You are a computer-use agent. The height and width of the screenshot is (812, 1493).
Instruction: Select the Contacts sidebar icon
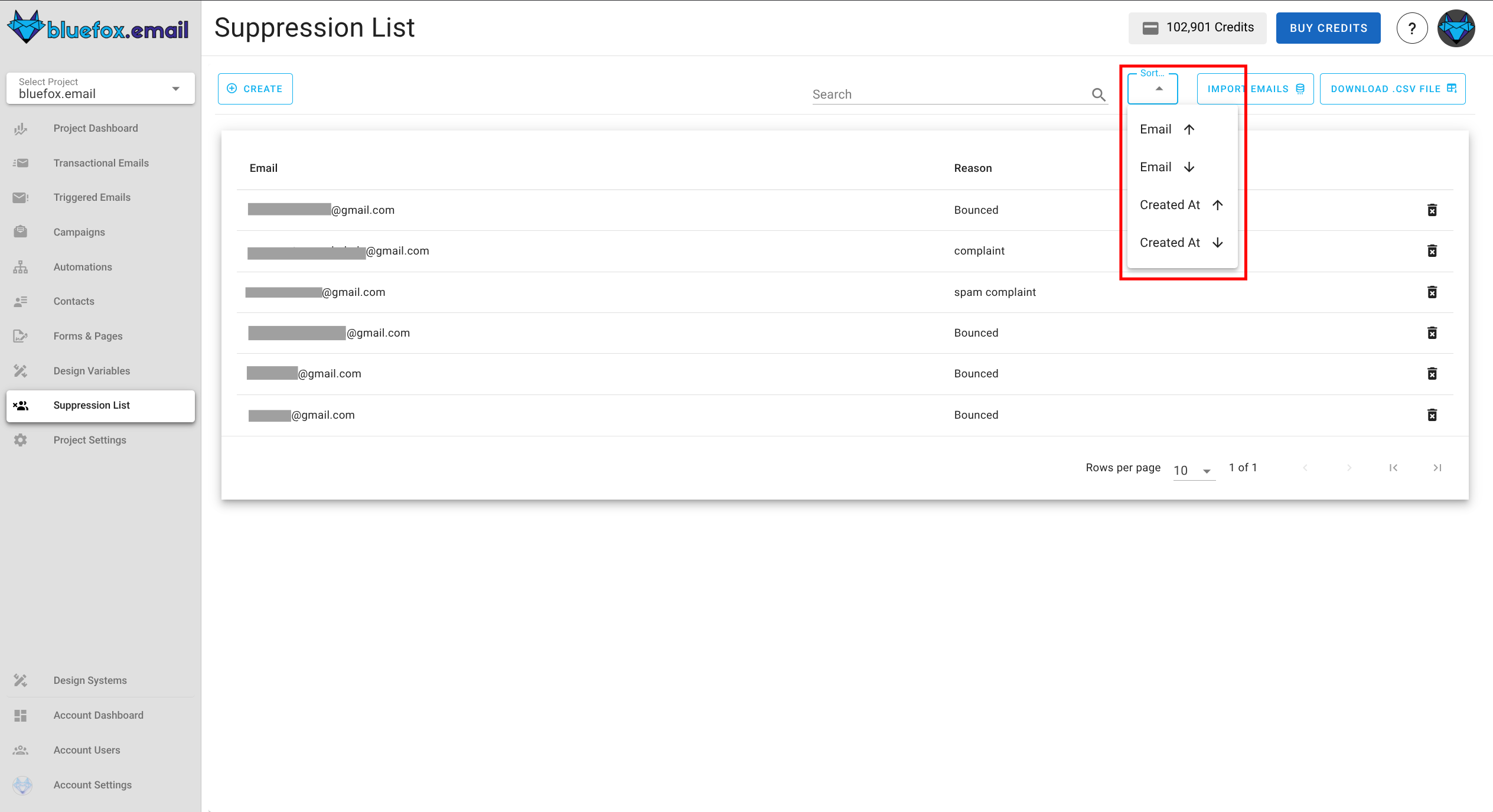tap(20, 301)
